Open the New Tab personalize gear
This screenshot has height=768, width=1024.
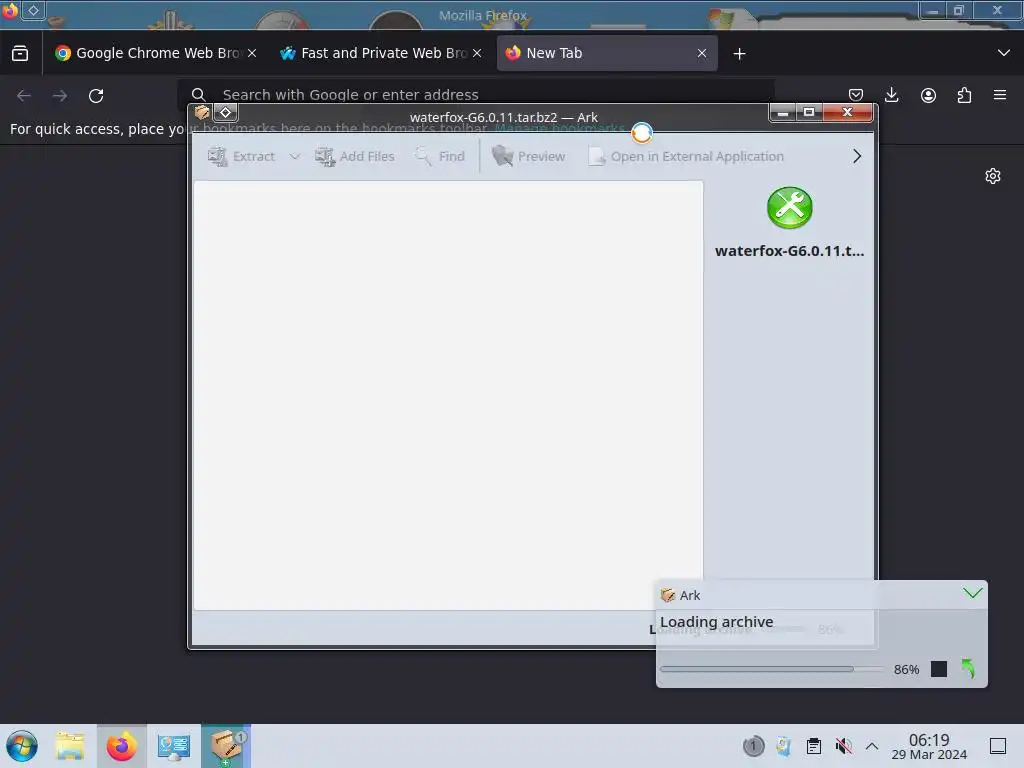(x=993, y=176)
